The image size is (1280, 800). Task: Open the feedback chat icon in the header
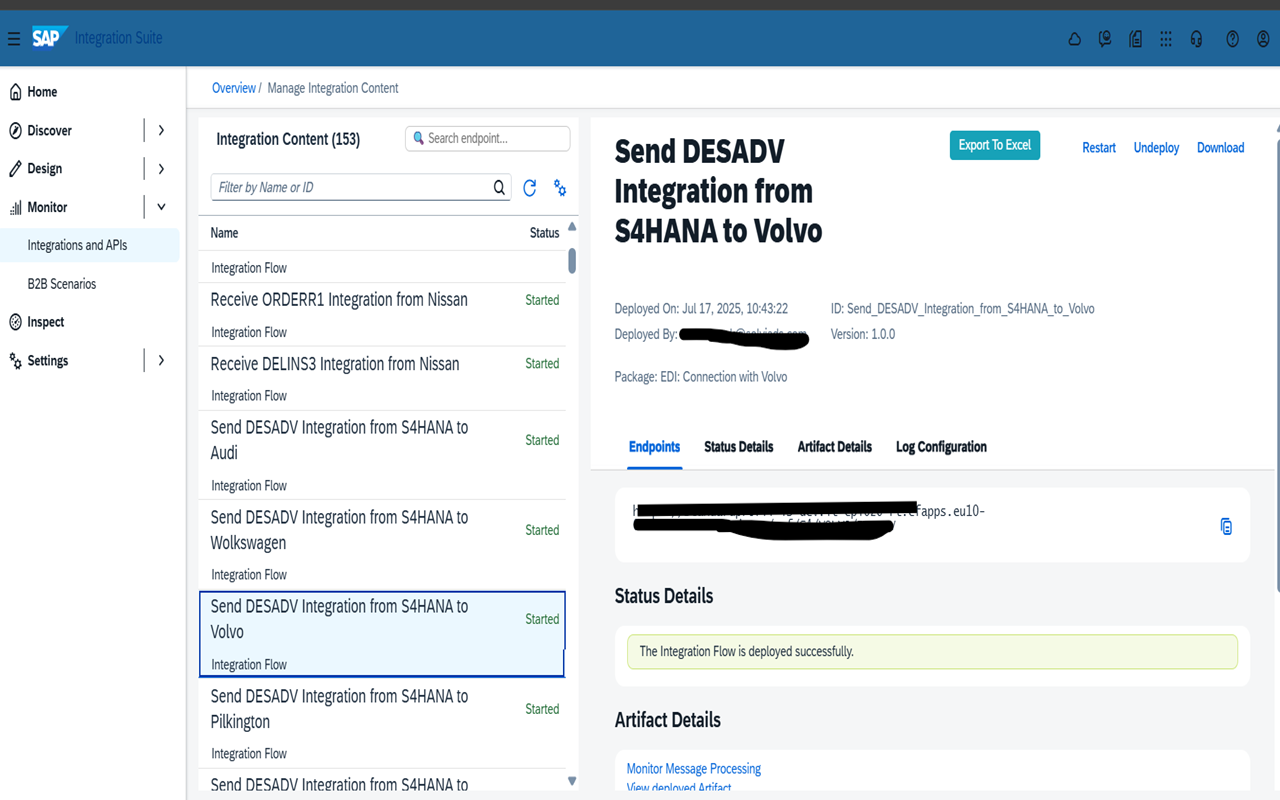coord(1105,39)
